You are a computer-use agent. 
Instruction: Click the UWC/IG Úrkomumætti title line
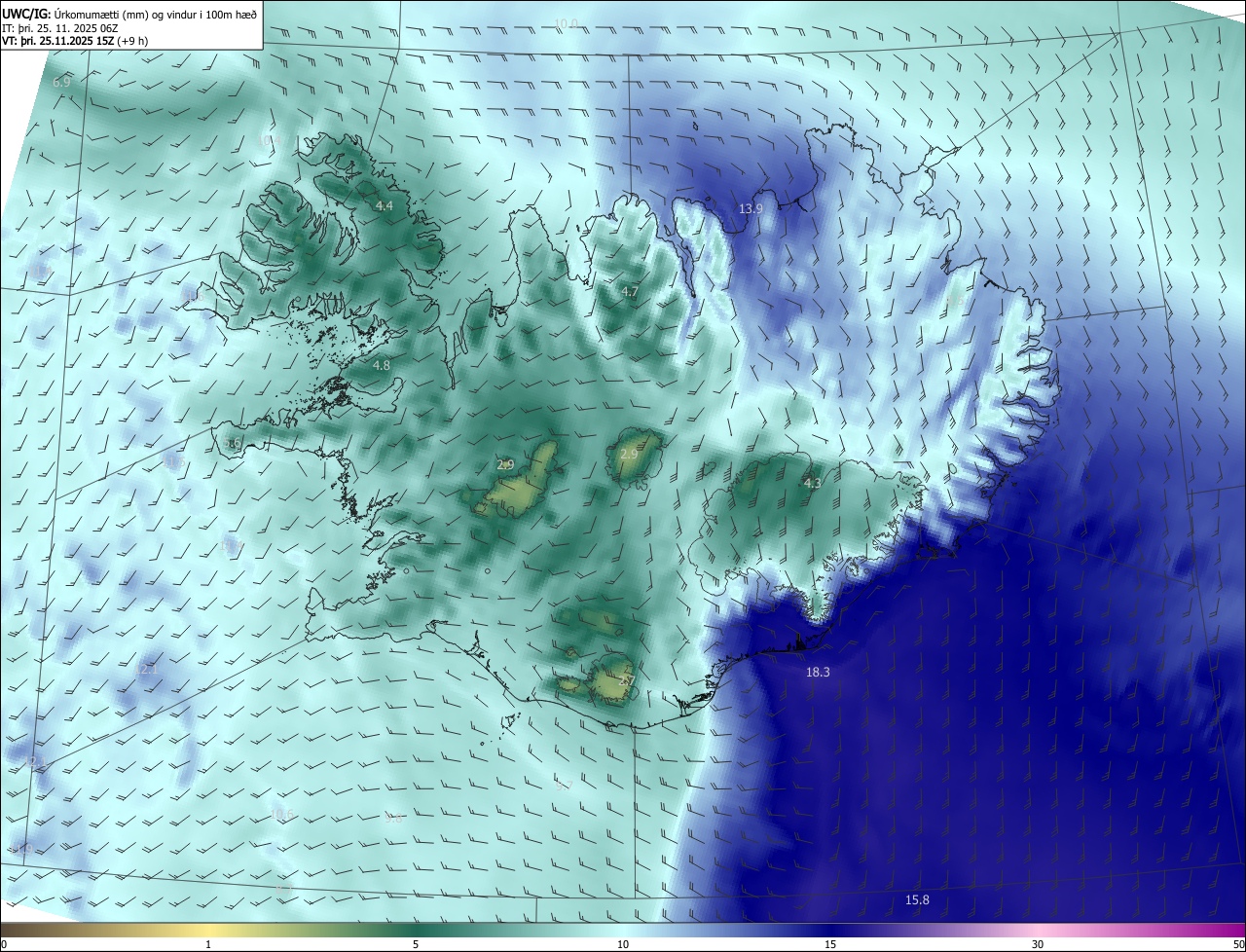129,14
